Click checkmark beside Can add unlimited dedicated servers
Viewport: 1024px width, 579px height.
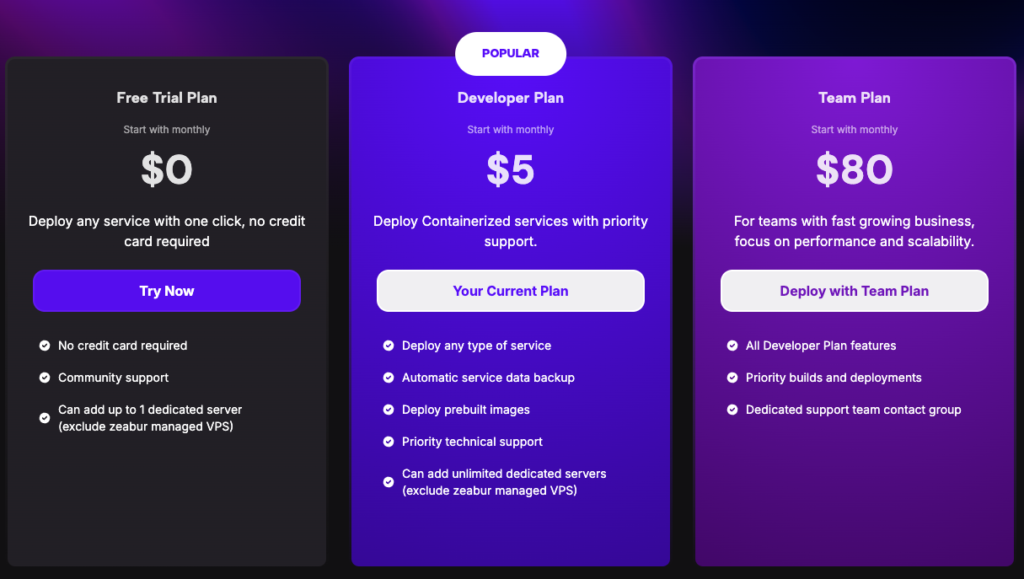tap(389, 482)
